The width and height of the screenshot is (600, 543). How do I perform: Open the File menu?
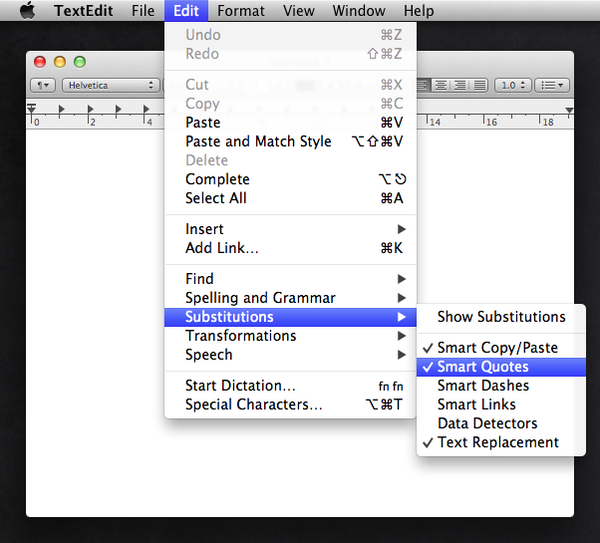143,11
